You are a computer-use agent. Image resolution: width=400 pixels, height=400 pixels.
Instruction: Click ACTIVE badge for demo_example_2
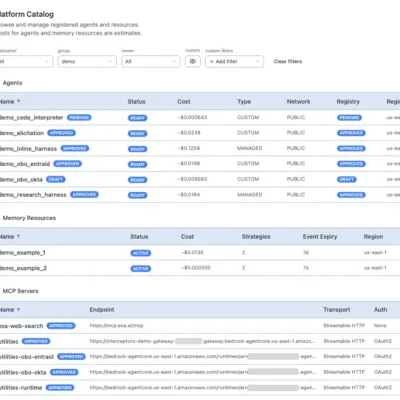point(141,269)
